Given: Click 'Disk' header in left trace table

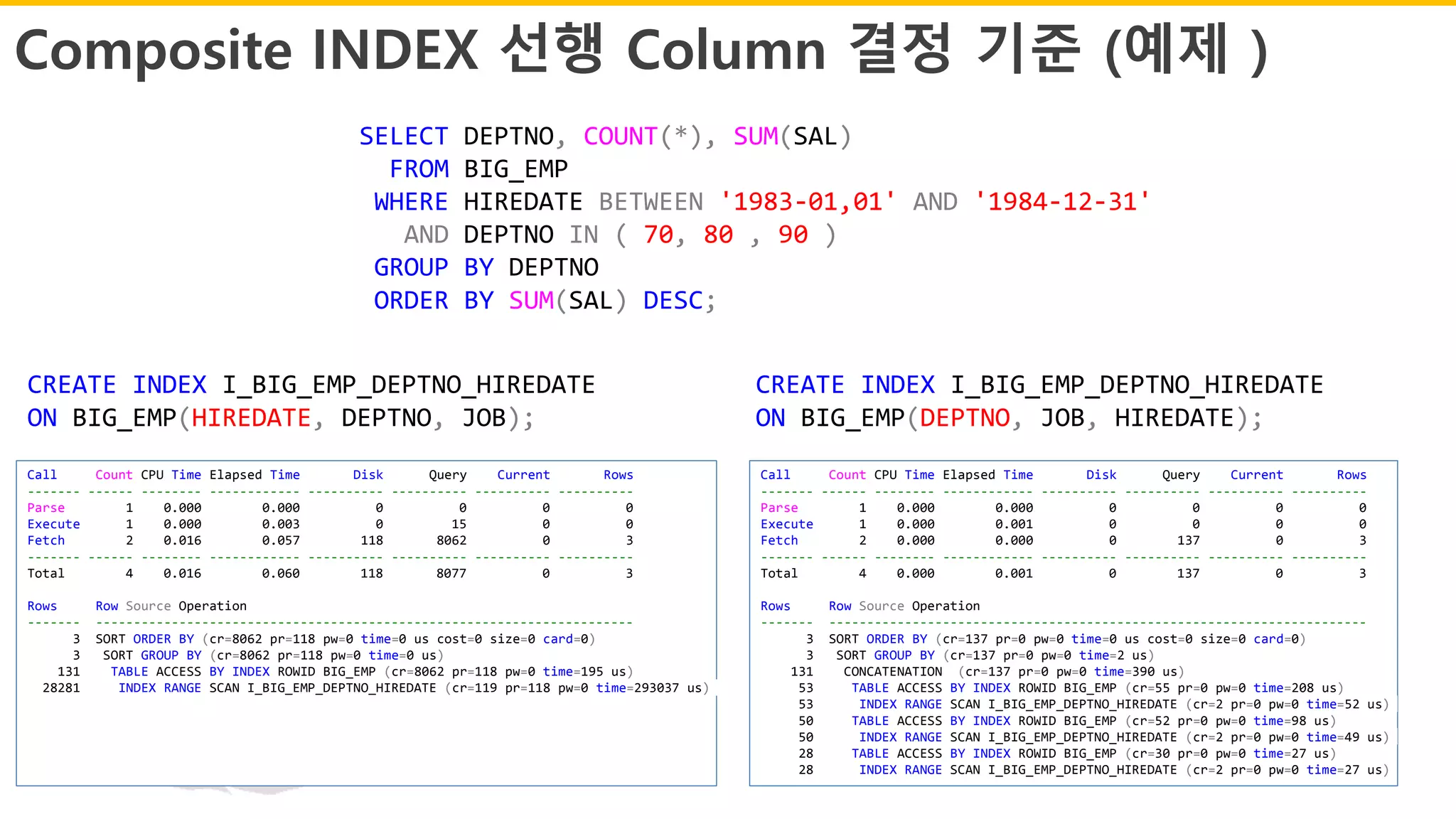Looking at the screenshot, I should pos(368,475).
